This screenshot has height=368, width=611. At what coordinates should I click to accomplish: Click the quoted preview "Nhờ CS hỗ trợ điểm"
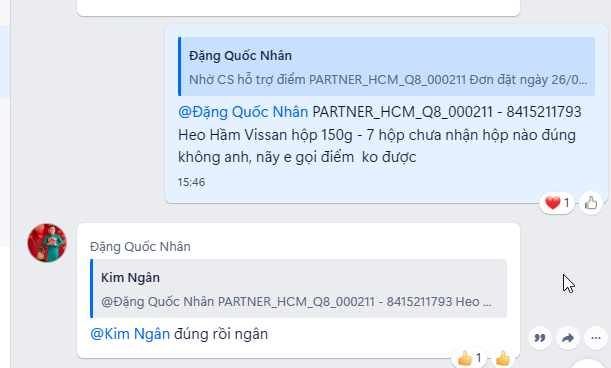click(247, 80)
